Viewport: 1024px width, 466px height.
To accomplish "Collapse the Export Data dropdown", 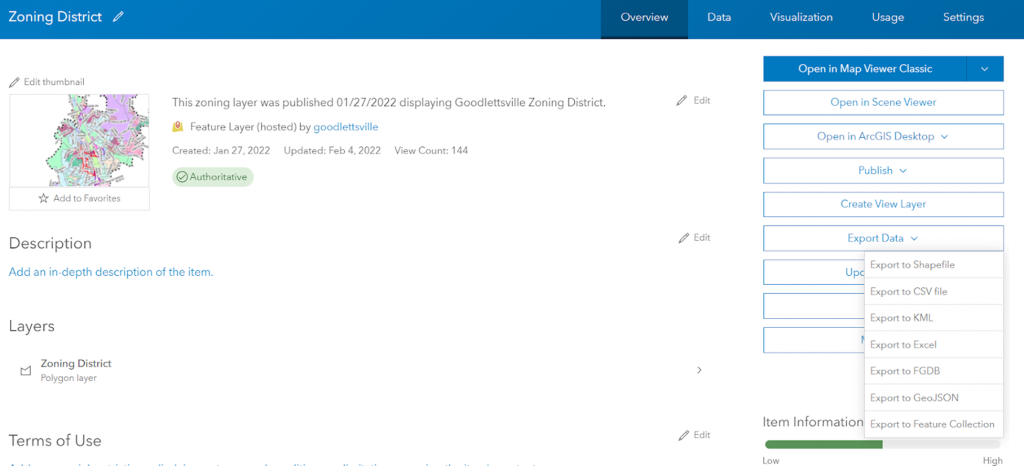I will click(914, 238).
